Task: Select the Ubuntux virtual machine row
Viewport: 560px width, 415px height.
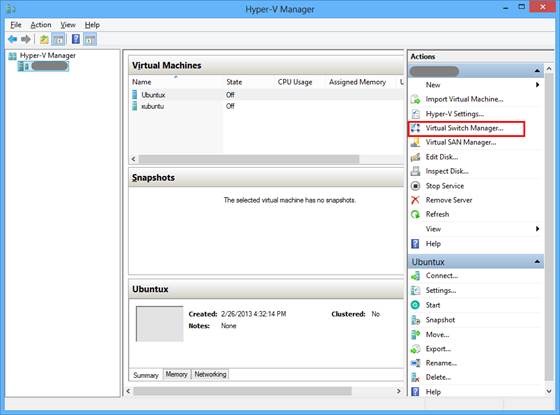Action: 266,95
